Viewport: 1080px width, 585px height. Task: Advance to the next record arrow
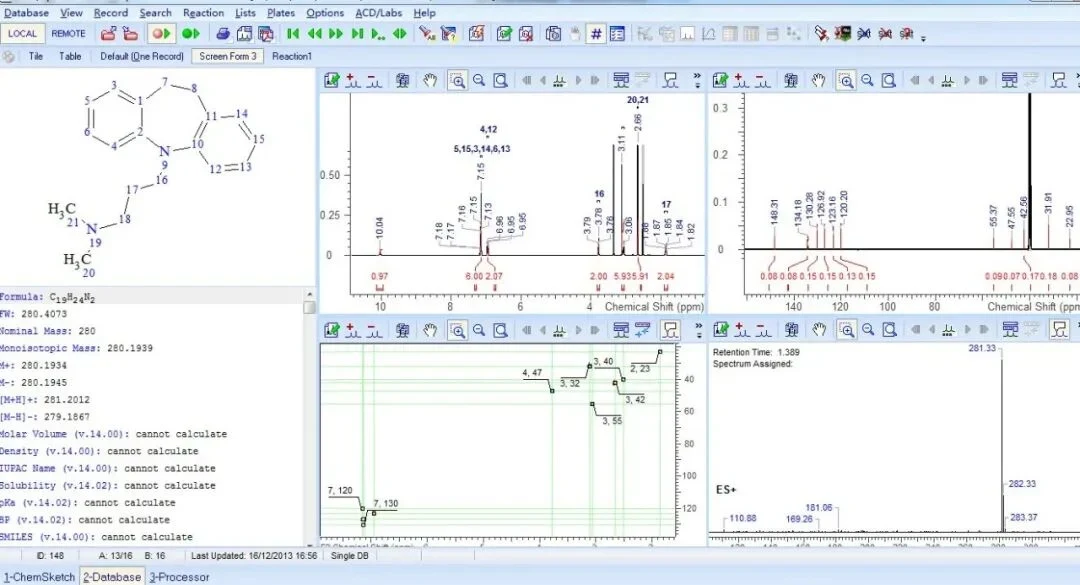tap(336, 34)
